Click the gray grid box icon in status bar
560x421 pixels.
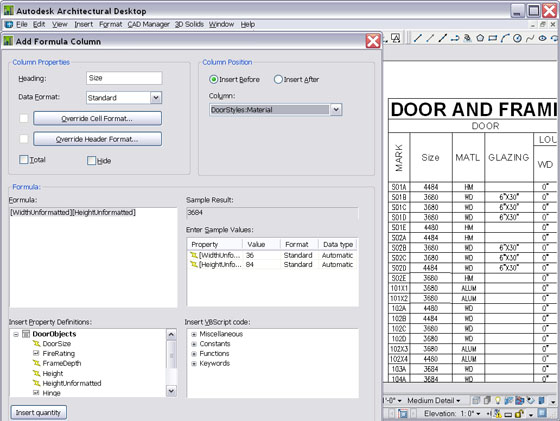476,401
